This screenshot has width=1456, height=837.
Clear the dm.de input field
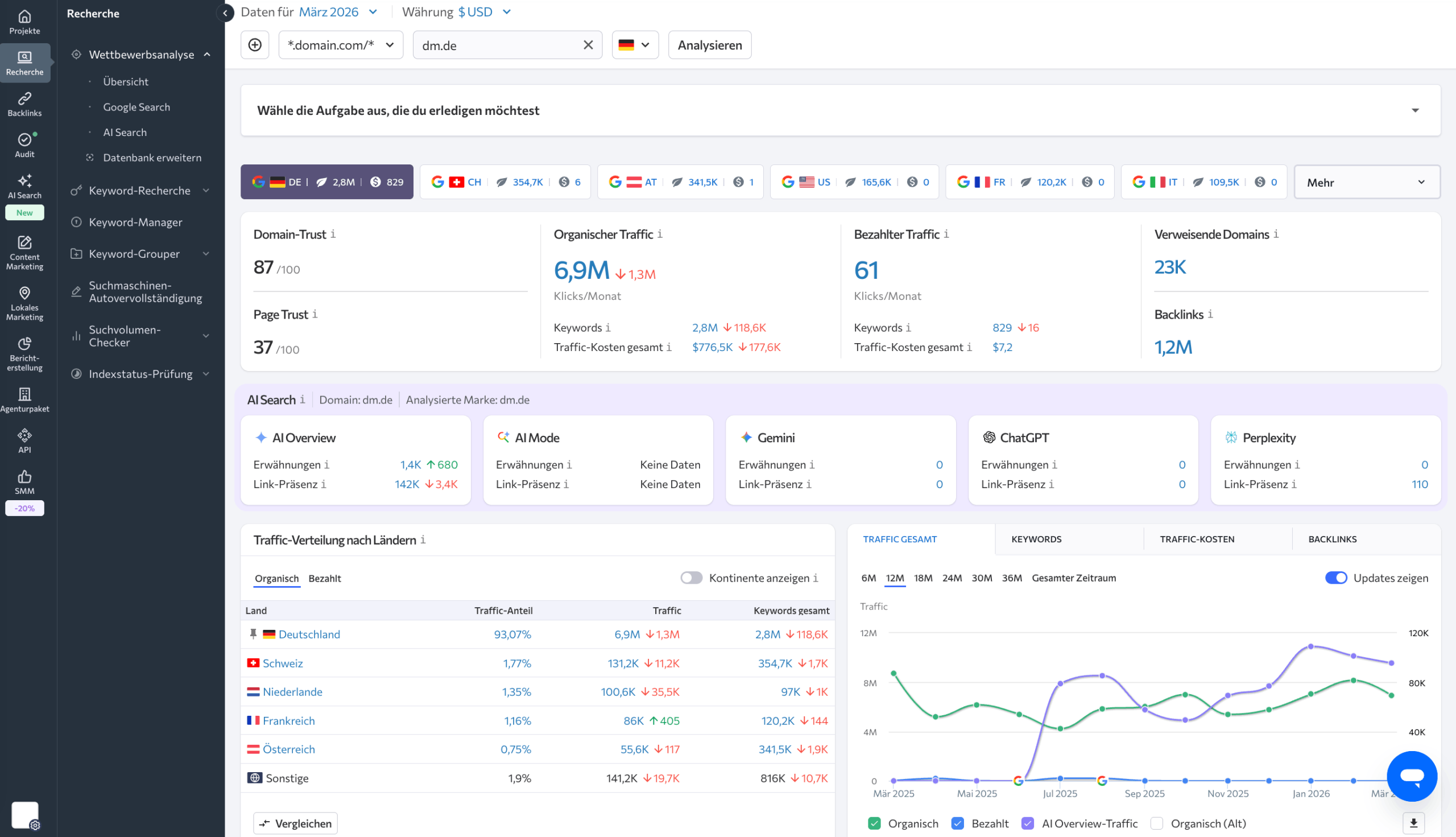pyautogui.click(x=588, y=44)
